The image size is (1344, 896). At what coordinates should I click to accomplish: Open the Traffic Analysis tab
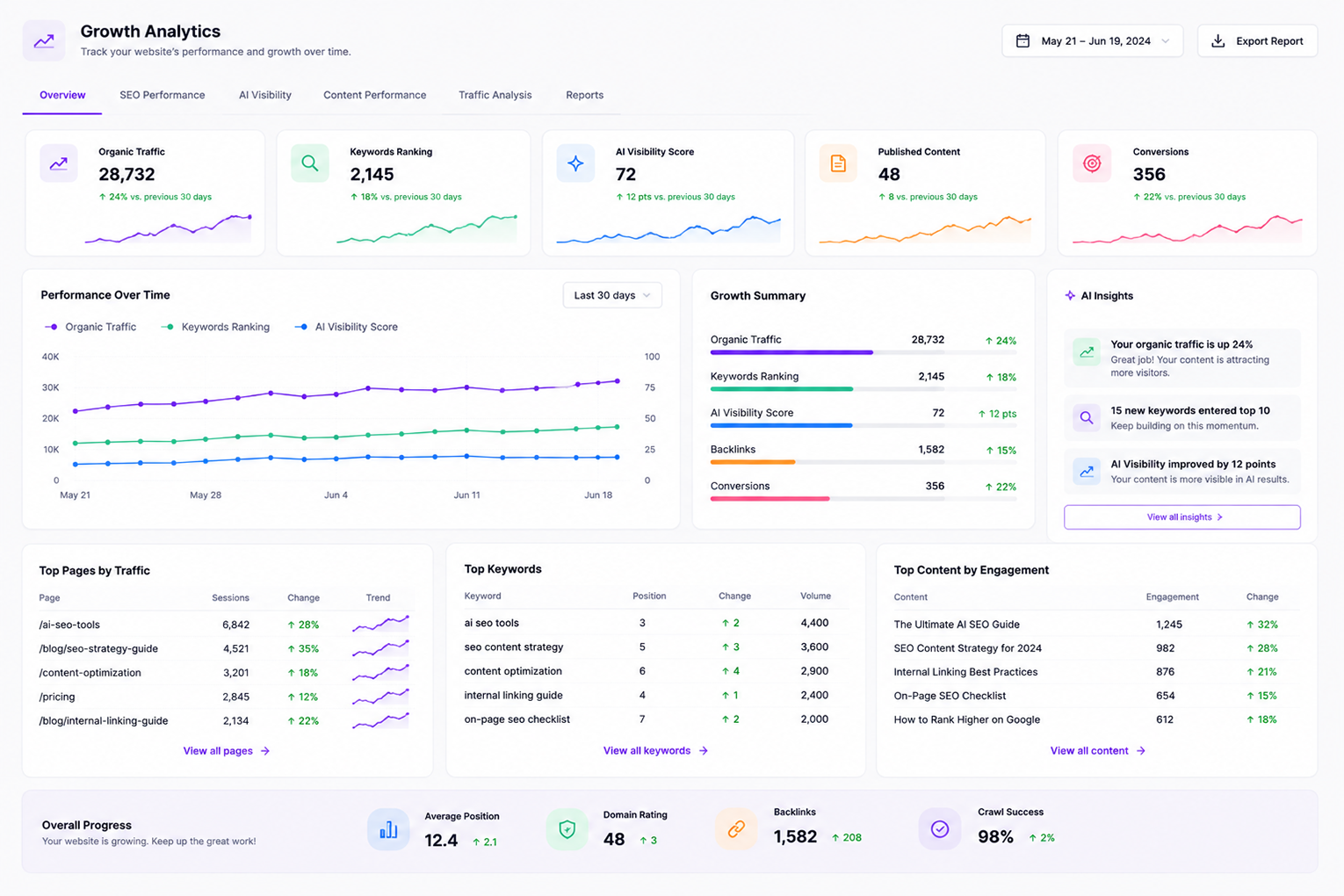tap(495, 95)
